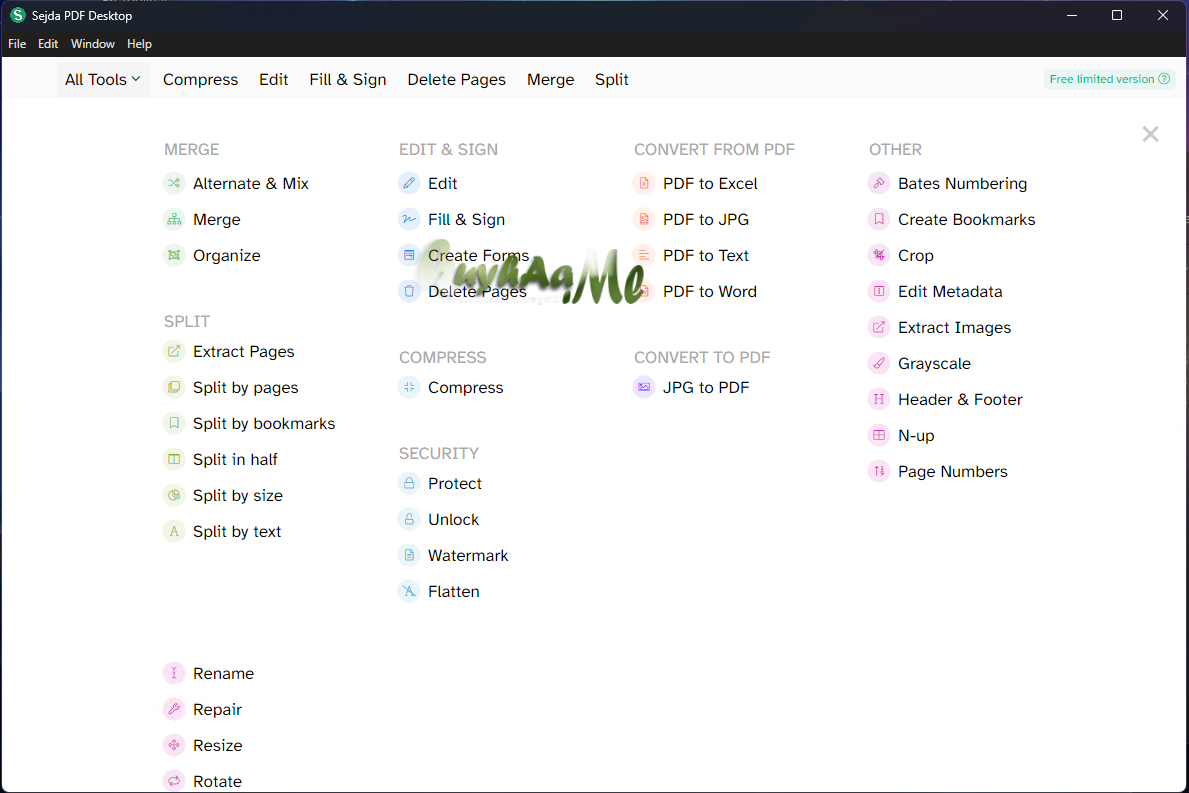Click the Bates Numbering stamp icon
Image resolution: width=1189 pixels, height=793 pixels.
coord(879,183)
